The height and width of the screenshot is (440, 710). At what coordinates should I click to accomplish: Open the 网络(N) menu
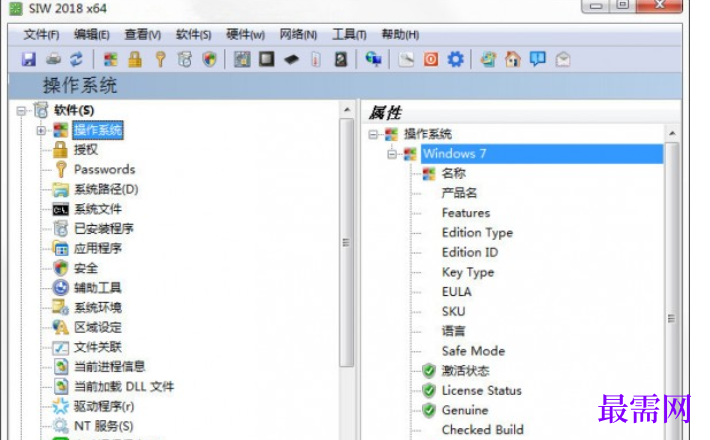(x=298, y=34)
